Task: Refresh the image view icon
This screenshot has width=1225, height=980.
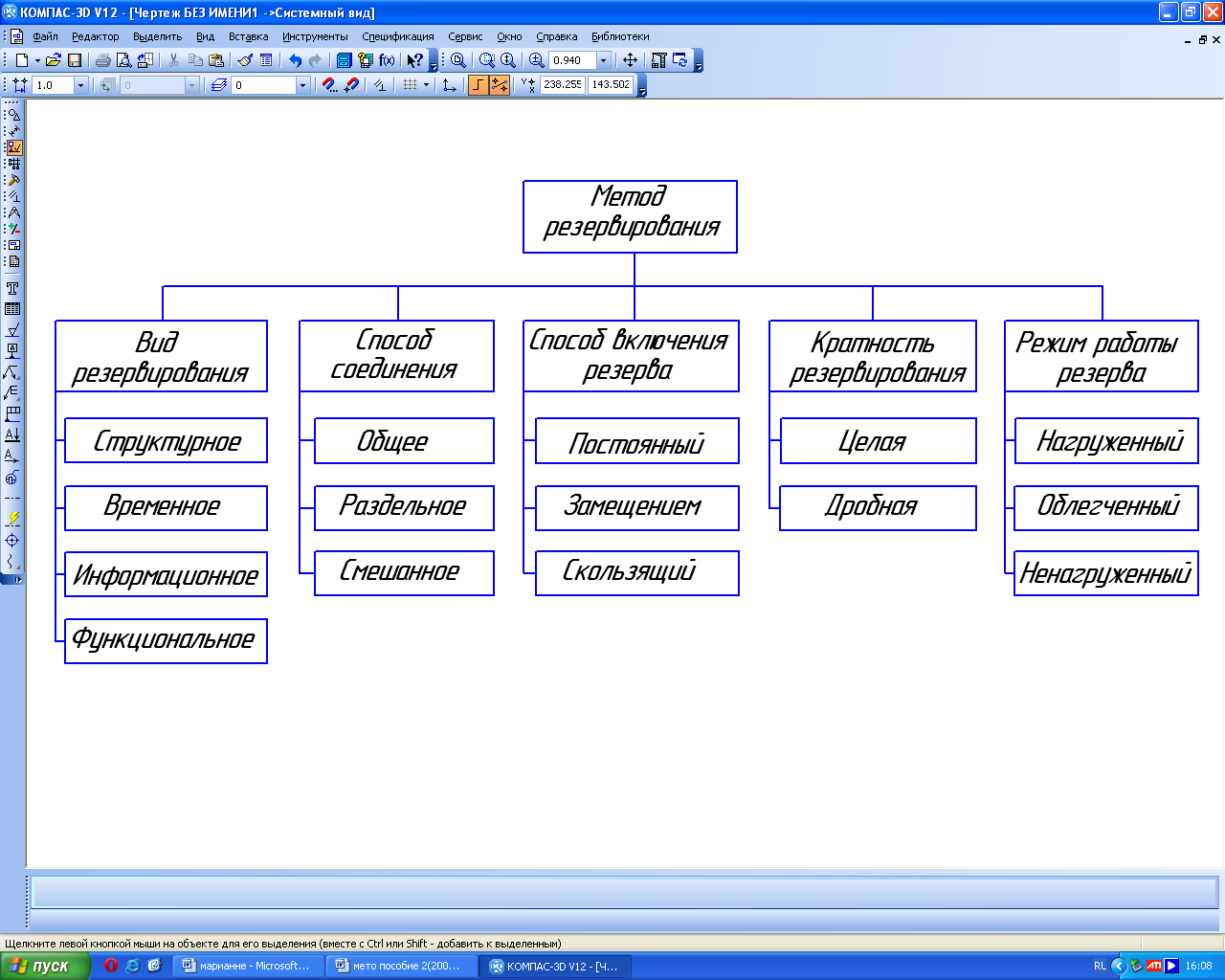Action: [x=680, y=60]
